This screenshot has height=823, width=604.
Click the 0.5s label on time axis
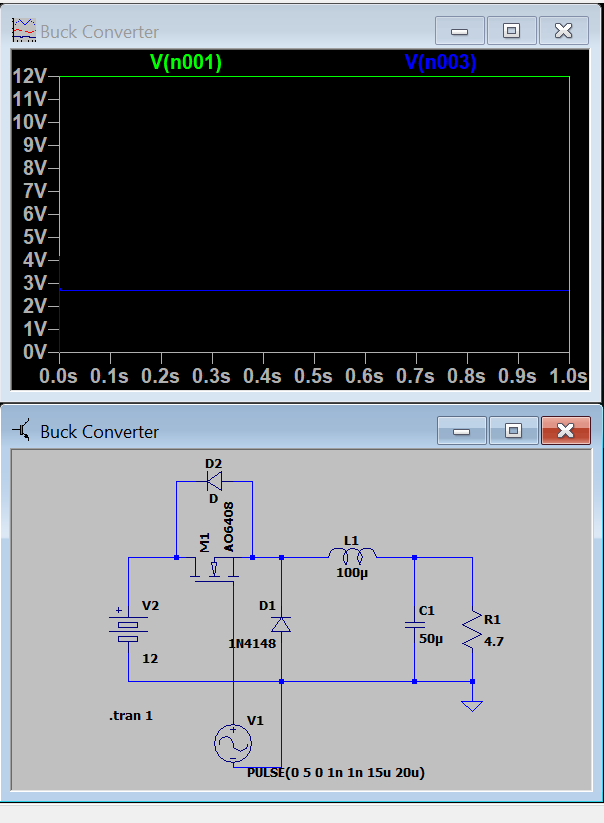coord(313,376)
